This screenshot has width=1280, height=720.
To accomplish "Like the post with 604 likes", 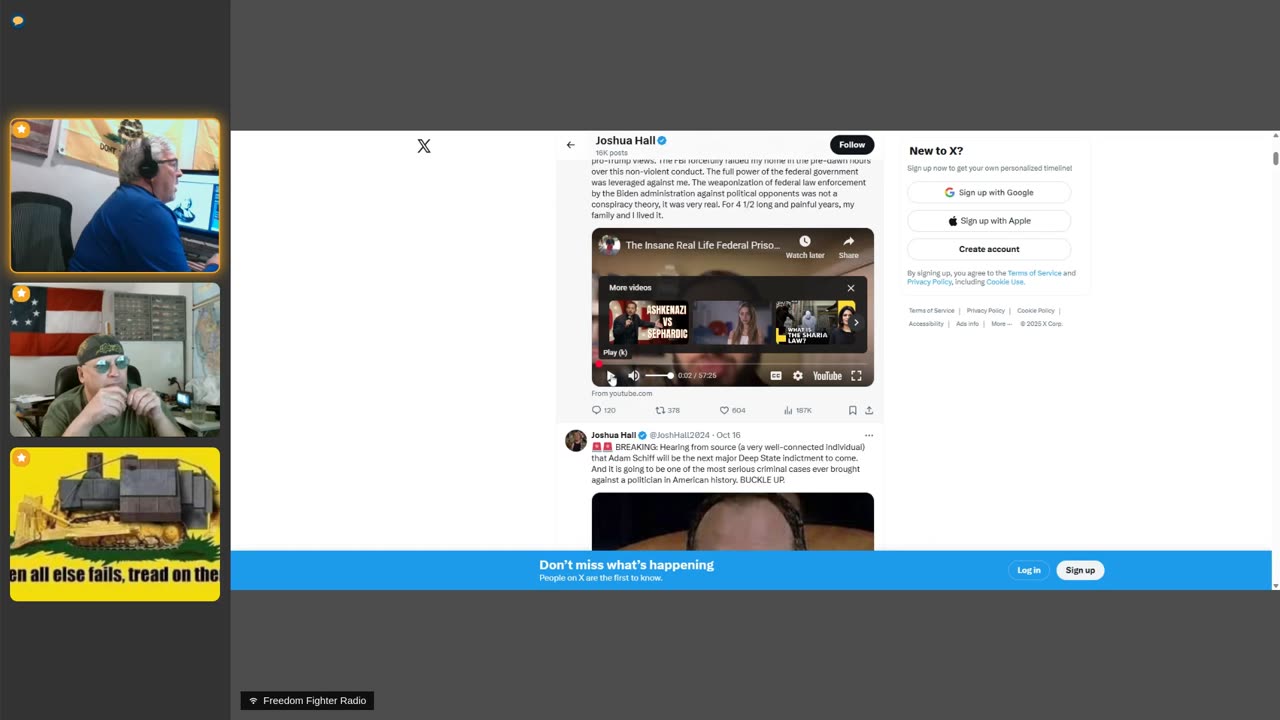I will pyautogui.click(x=732, y=410).
